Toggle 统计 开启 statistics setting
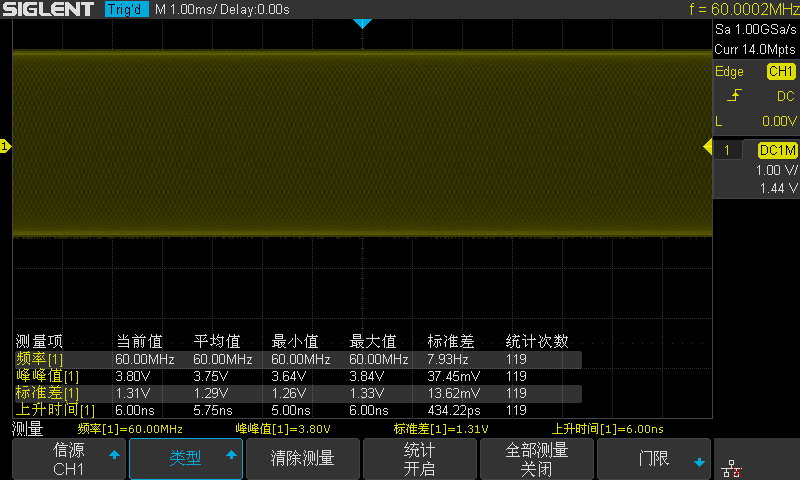This screenshot has height=480, width=800. coord(419,459)
